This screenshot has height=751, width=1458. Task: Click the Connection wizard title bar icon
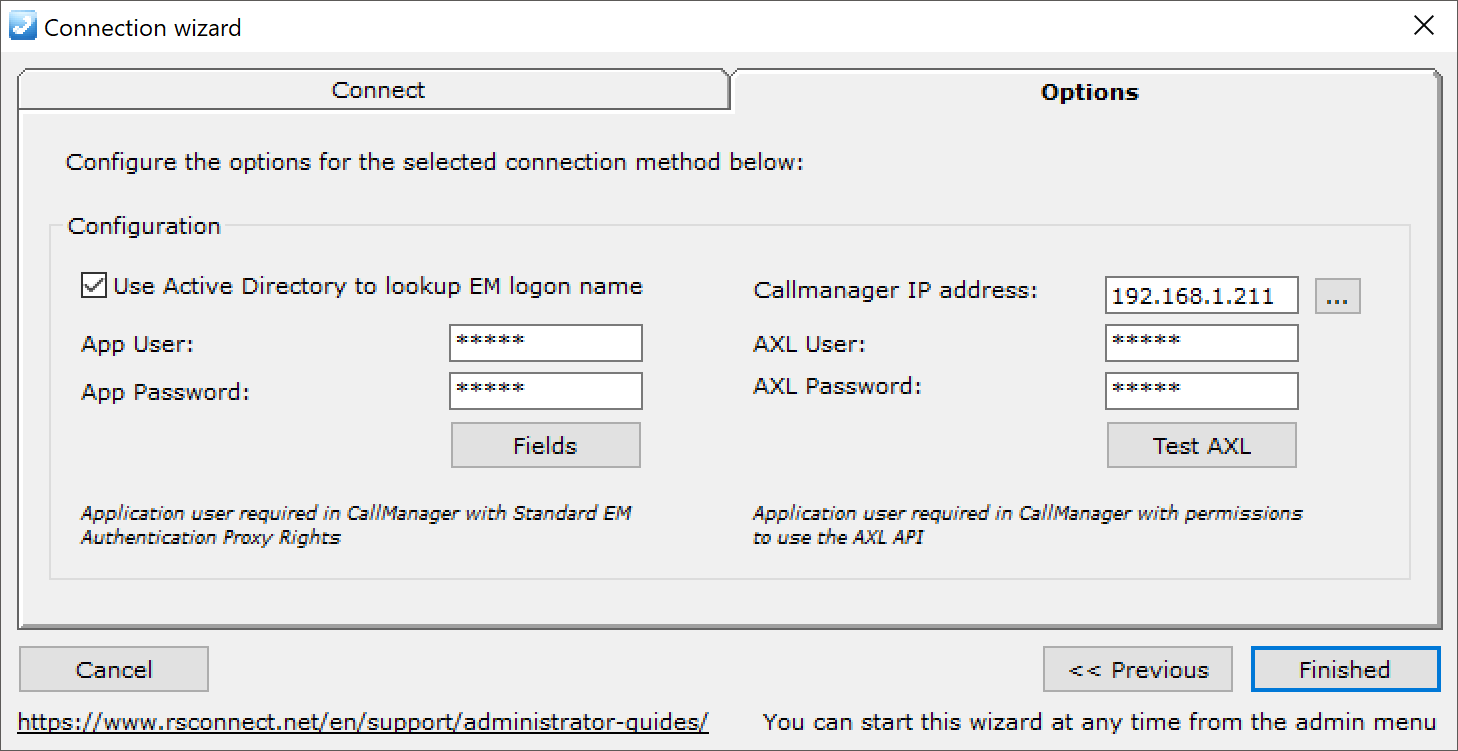pos(22,26)
